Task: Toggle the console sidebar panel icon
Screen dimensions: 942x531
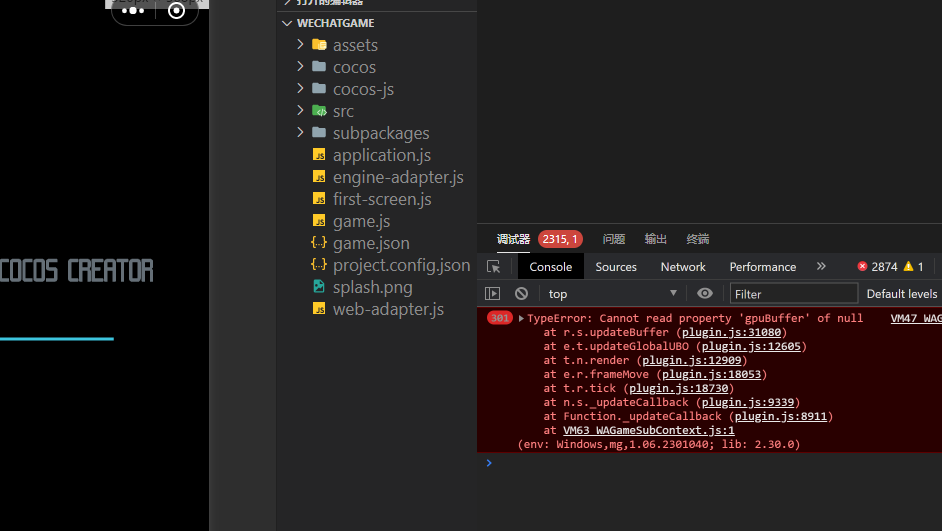Action: [492, 293]
